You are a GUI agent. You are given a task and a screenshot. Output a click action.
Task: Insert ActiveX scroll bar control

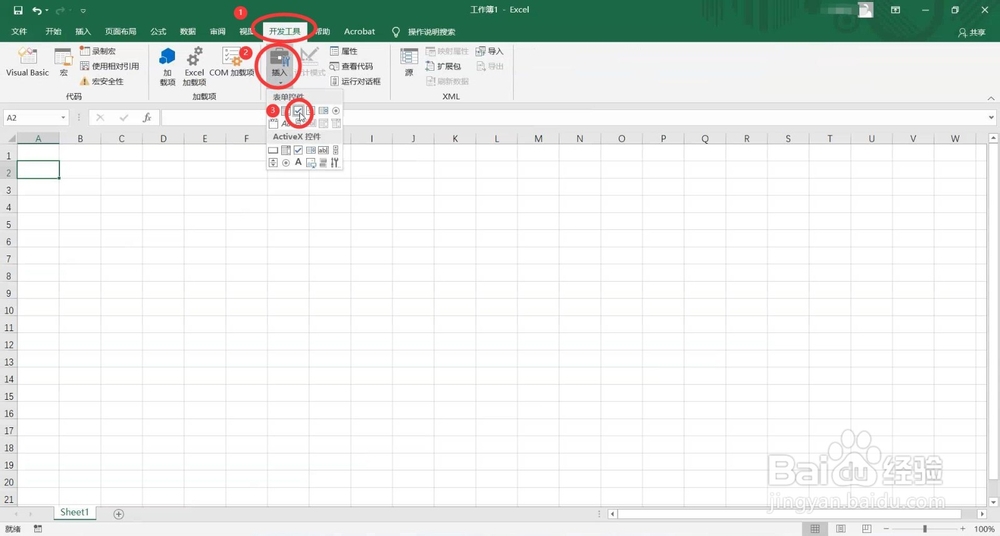[335, 150]
